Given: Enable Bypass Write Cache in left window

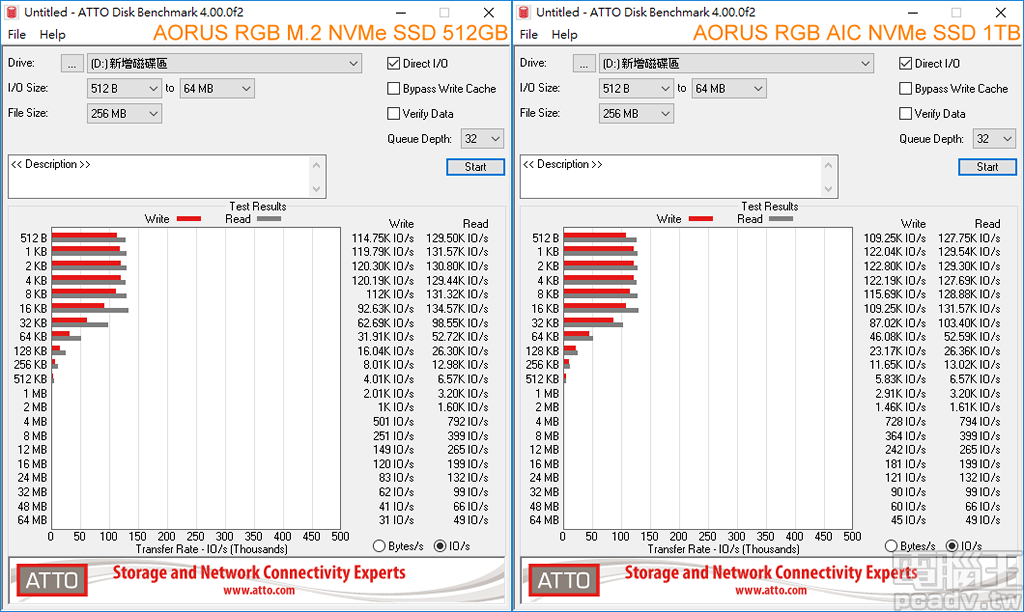Looking at the screenshot, I should click(x=394, y=88).
